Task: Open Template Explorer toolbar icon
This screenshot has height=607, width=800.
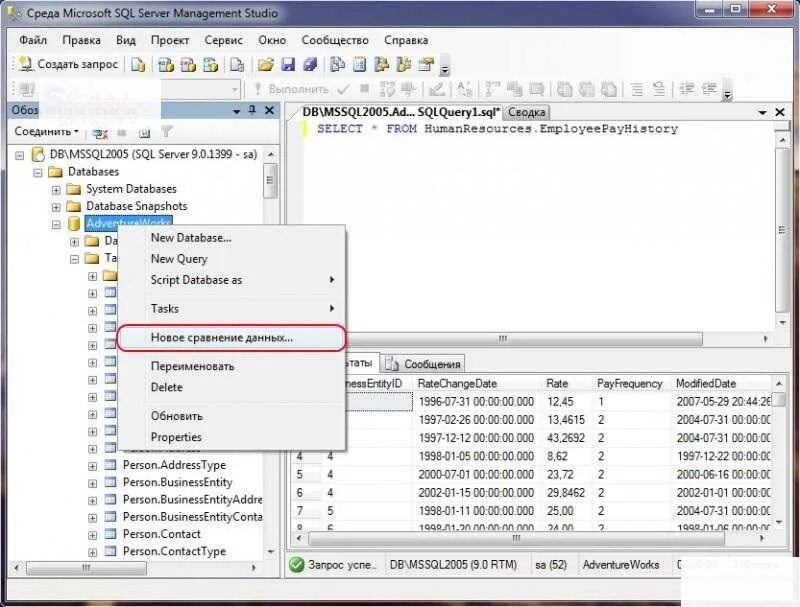Action: coord(404,64)
